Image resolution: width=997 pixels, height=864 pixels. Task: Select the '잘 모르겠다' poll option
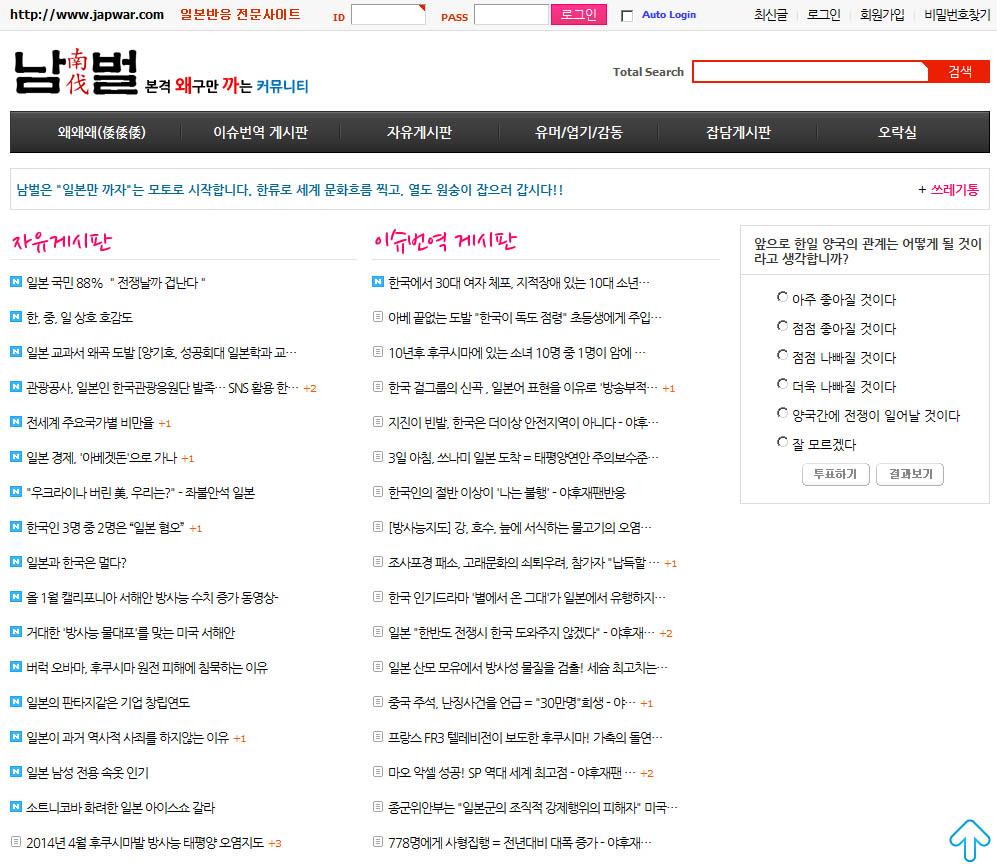(782, 442)
